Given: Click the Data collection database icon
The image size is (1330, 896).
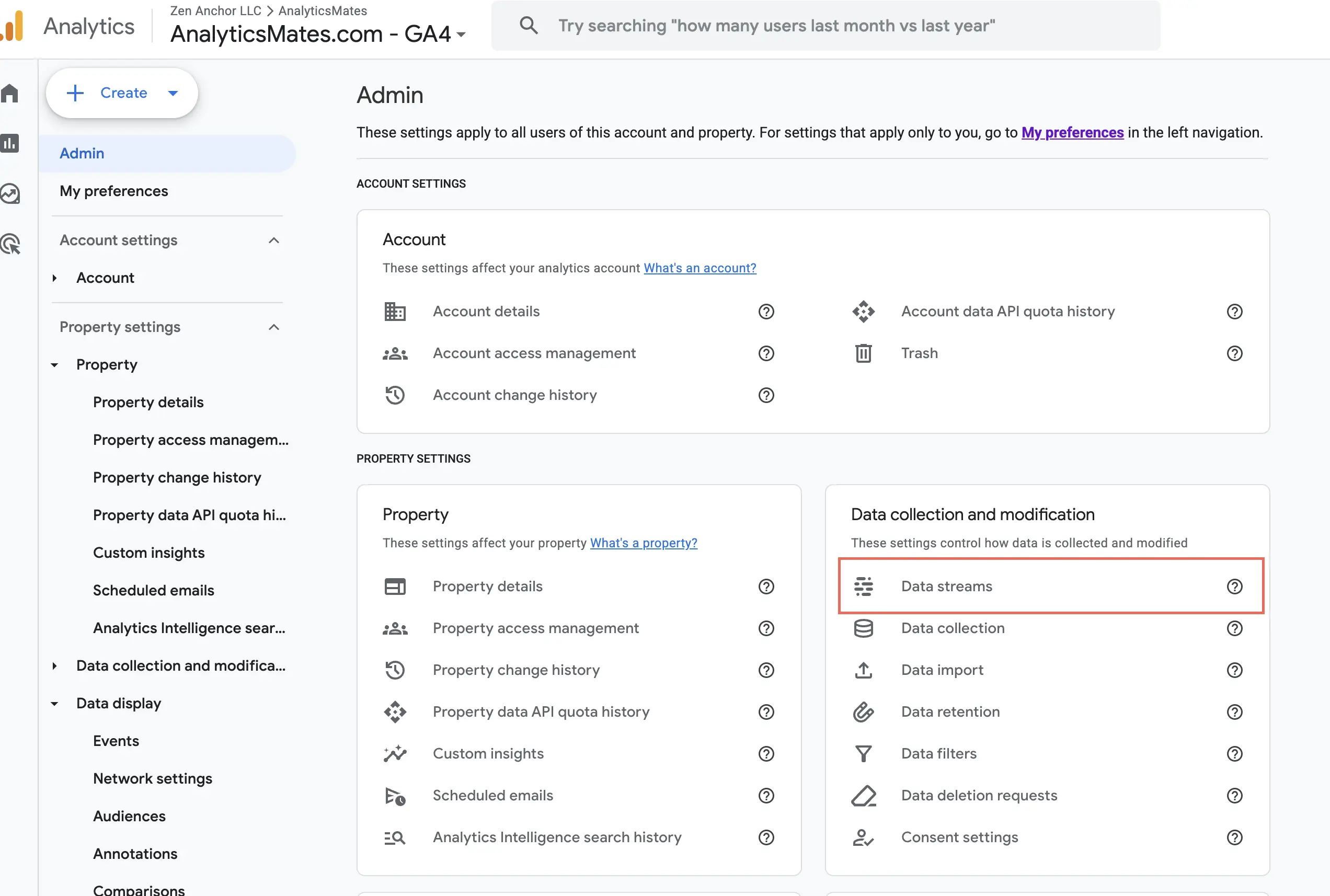Looking at the screenshot, I should 863,628.
